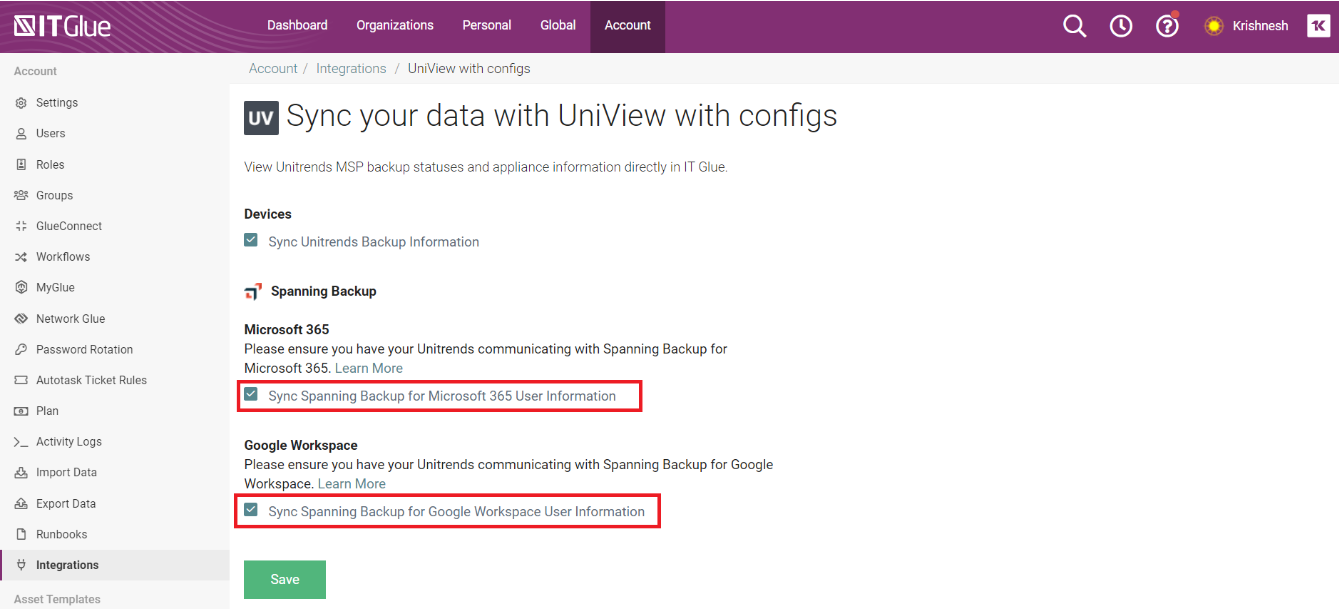Viewport: 1339px width, 613px height.
Task: Toggle Google Workspace User Information sync checkbox
Action: point(251,511)
